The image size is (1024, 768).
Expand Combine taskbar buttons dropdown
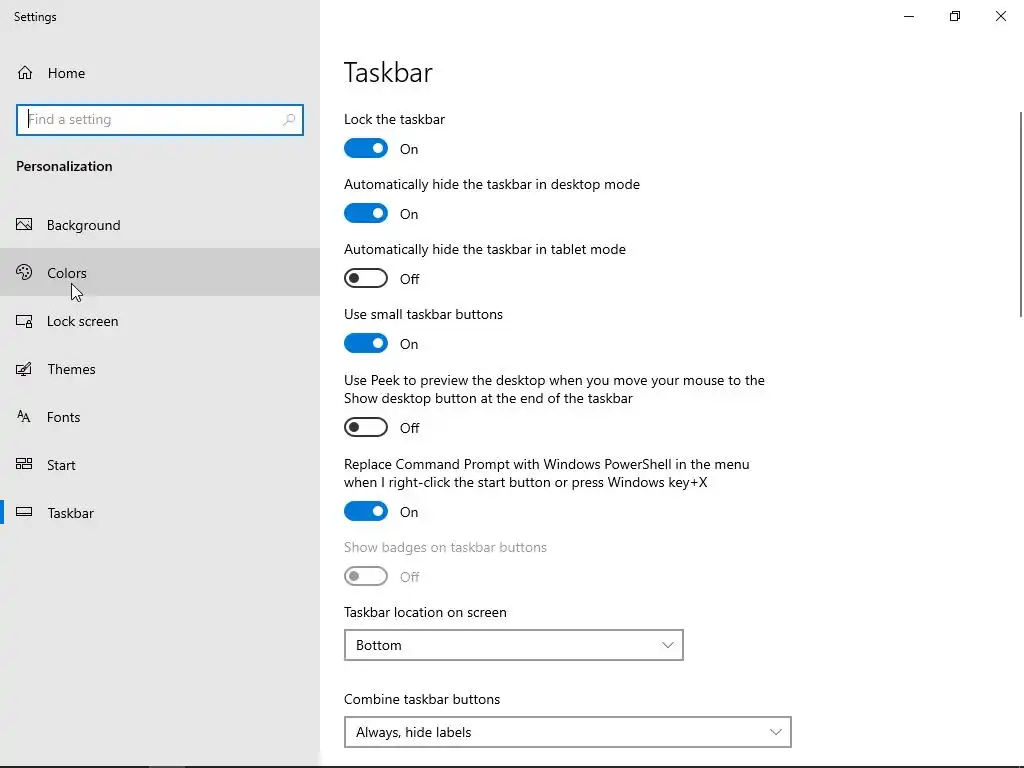tap(567, 732)
